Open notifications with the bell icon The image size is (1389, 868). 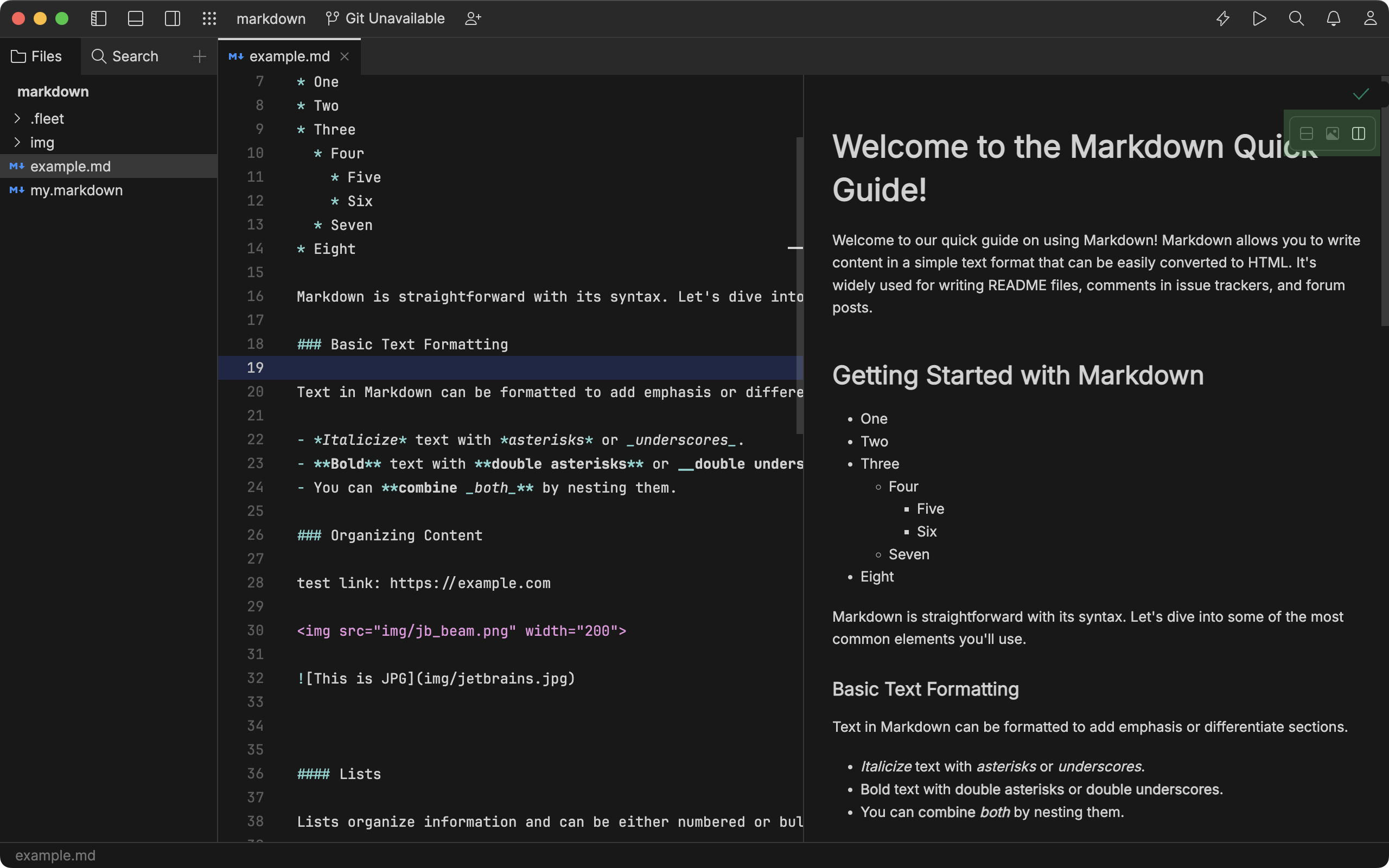(1333, 18)
